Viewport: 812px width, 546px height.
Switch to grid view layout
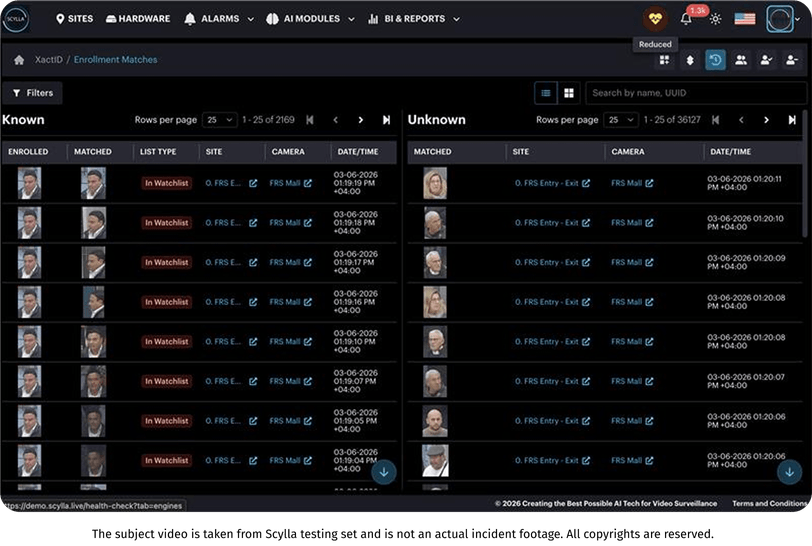click(x=569, y=93)
